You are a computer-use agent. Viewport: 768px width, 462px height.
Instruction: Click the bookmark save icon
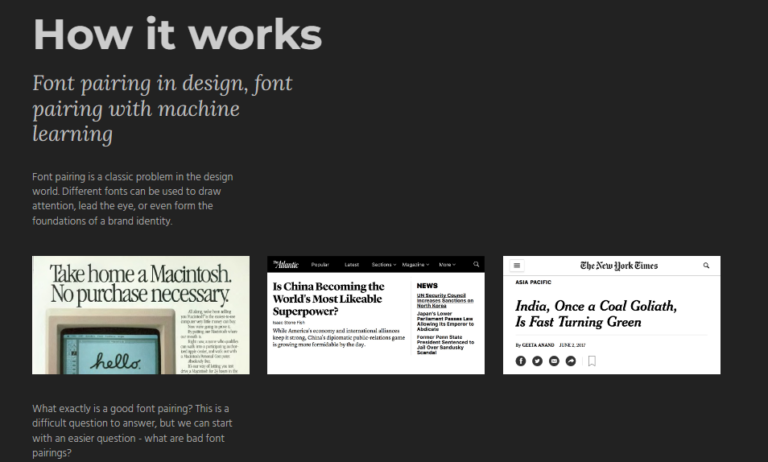[x=592, y=361]
